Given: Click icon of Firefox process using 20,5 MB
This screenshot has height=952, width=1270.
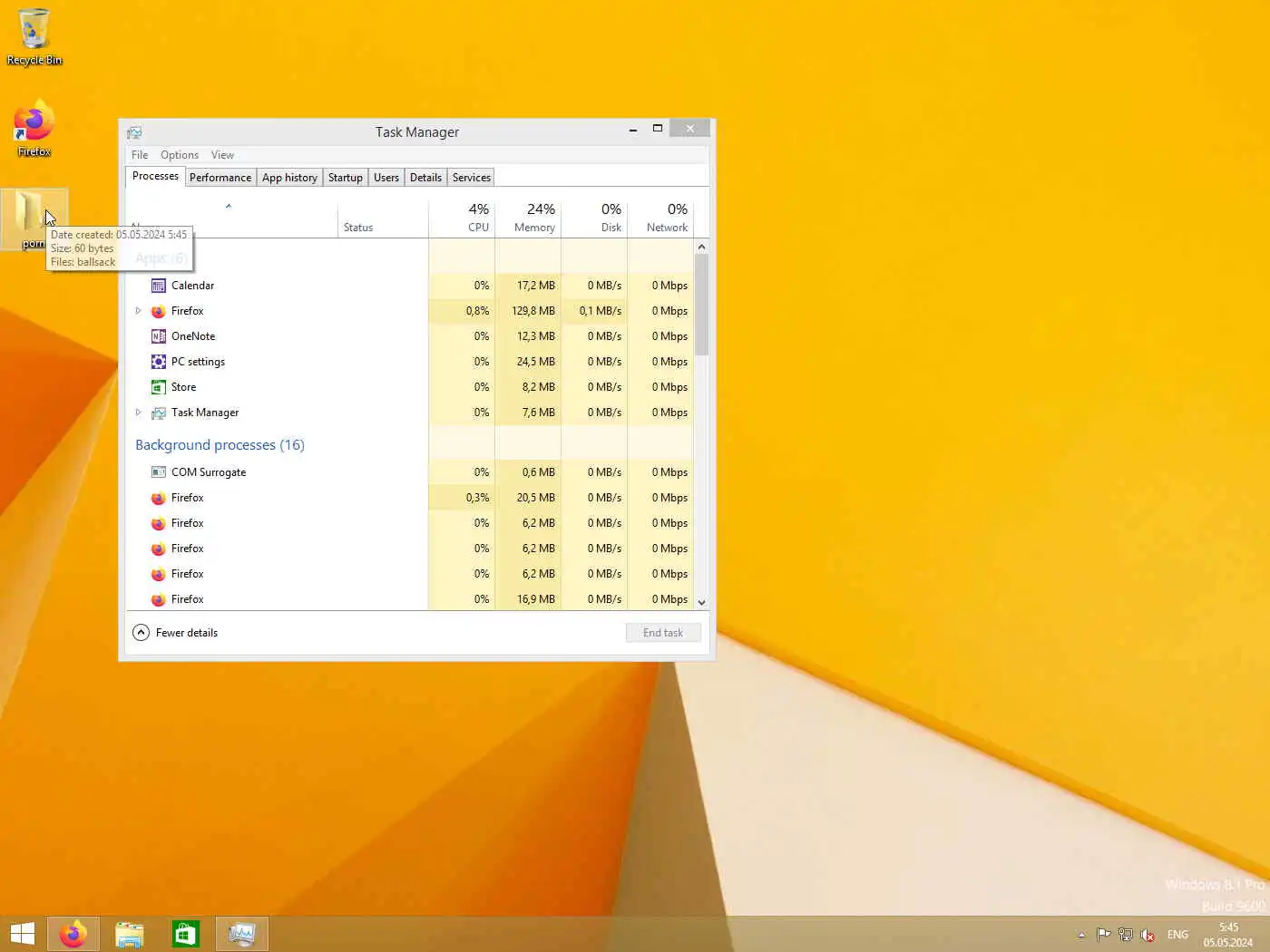Looking at the screenshot, I should [x=159, y=498].
